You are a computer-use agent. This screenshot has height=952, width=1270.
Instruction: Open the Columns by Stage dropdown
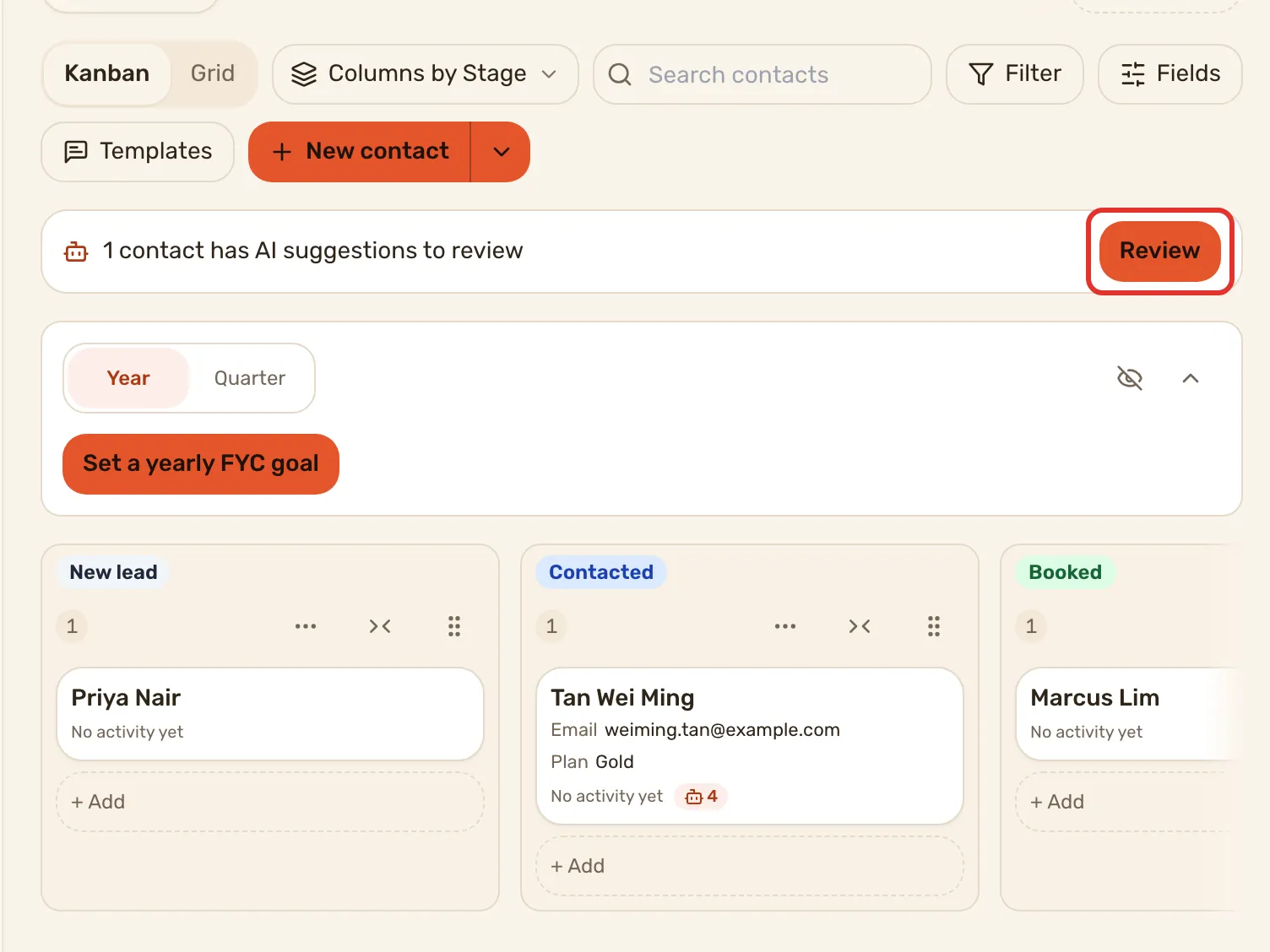(x=426, y=74)
